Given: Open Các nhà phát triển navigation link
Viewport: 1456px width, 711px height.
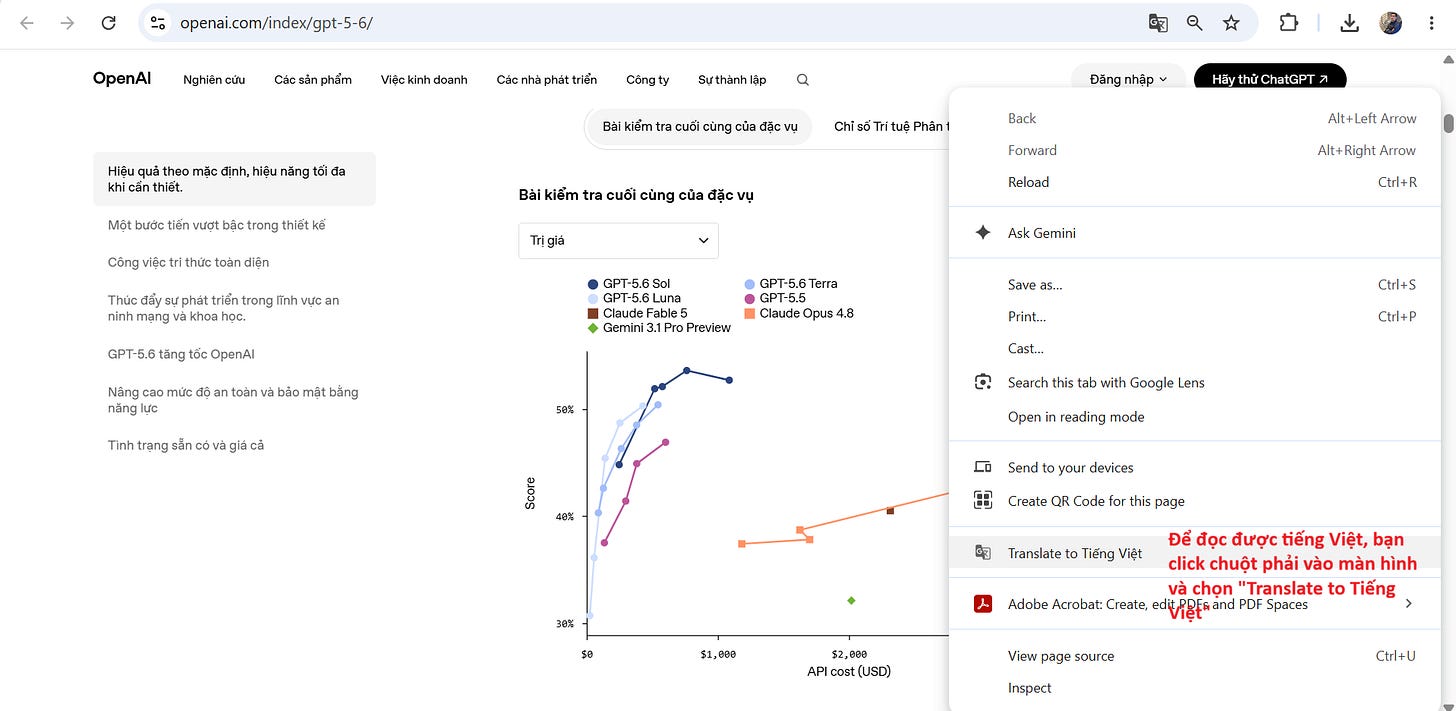Looking at the screenshot, I should tap(547, 80).
